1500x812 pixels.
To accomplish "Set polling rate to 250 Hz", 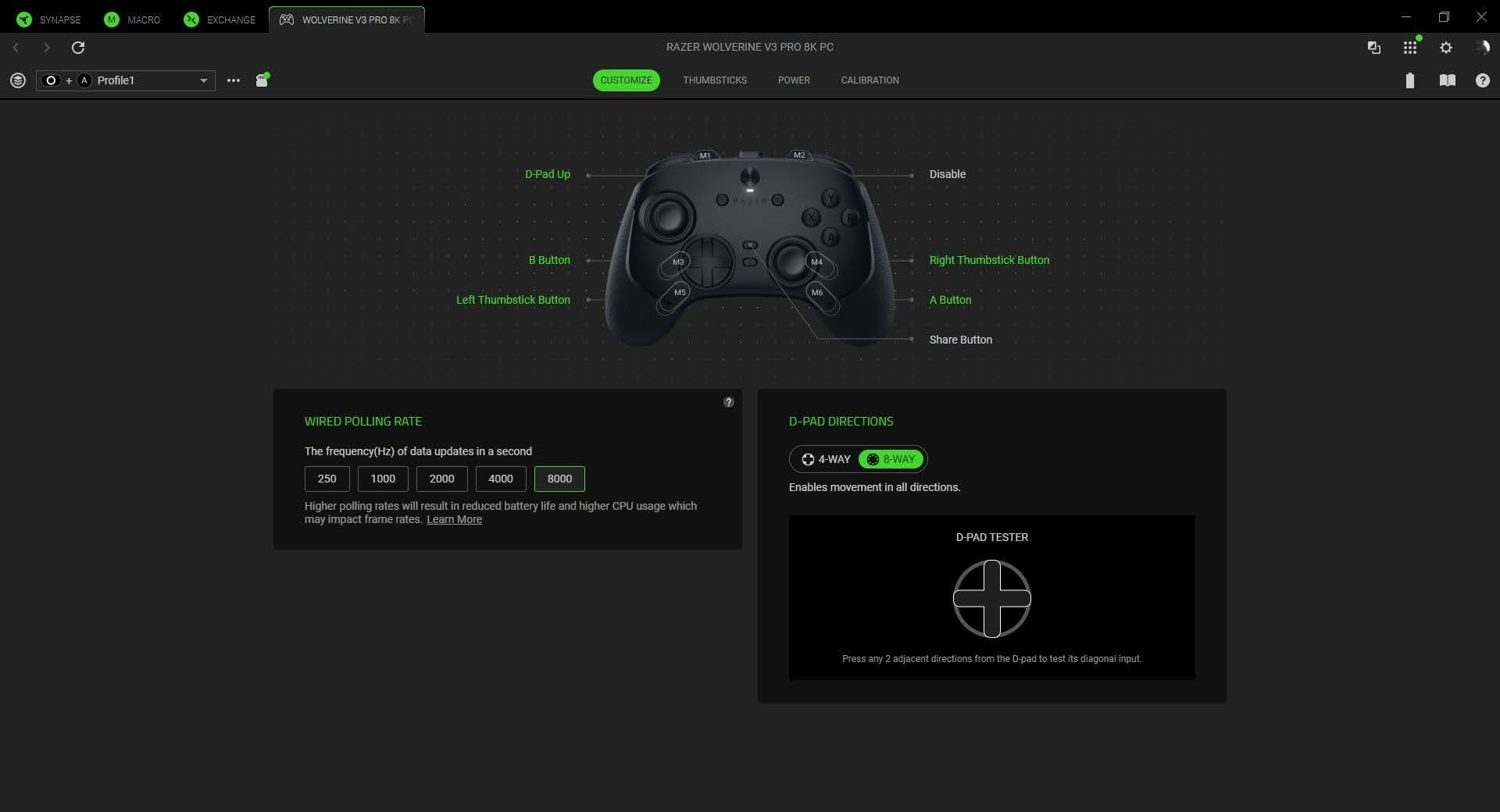I will 327,479.
